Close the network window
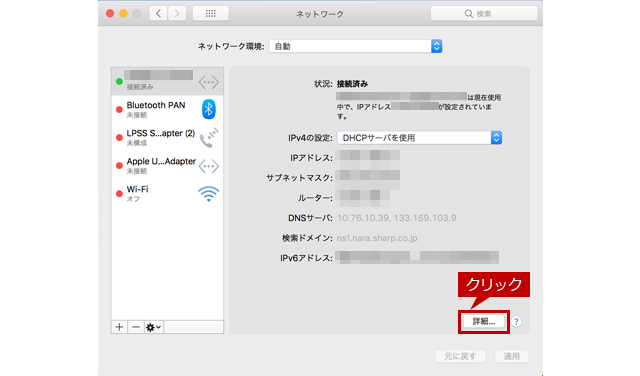Image resolution: width=640 pixels, height=376 pixels. click(x=110, y=13)
